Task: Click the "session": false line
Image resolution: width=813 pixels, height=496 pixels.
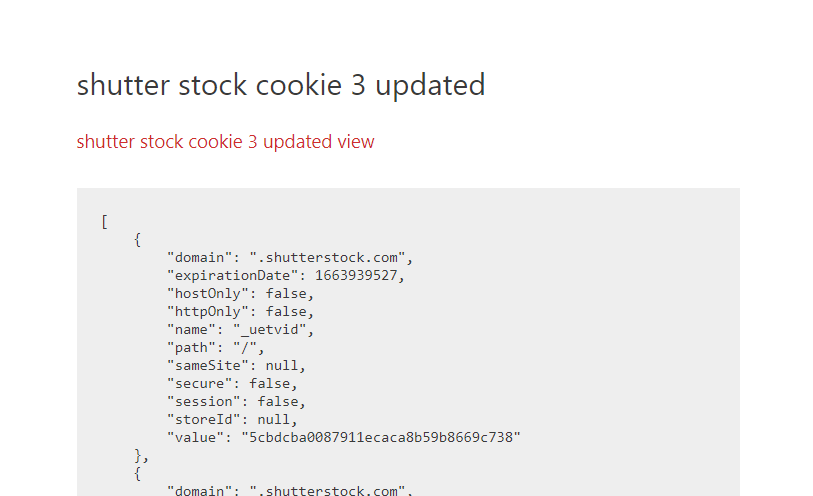Action: coord(236,402)
